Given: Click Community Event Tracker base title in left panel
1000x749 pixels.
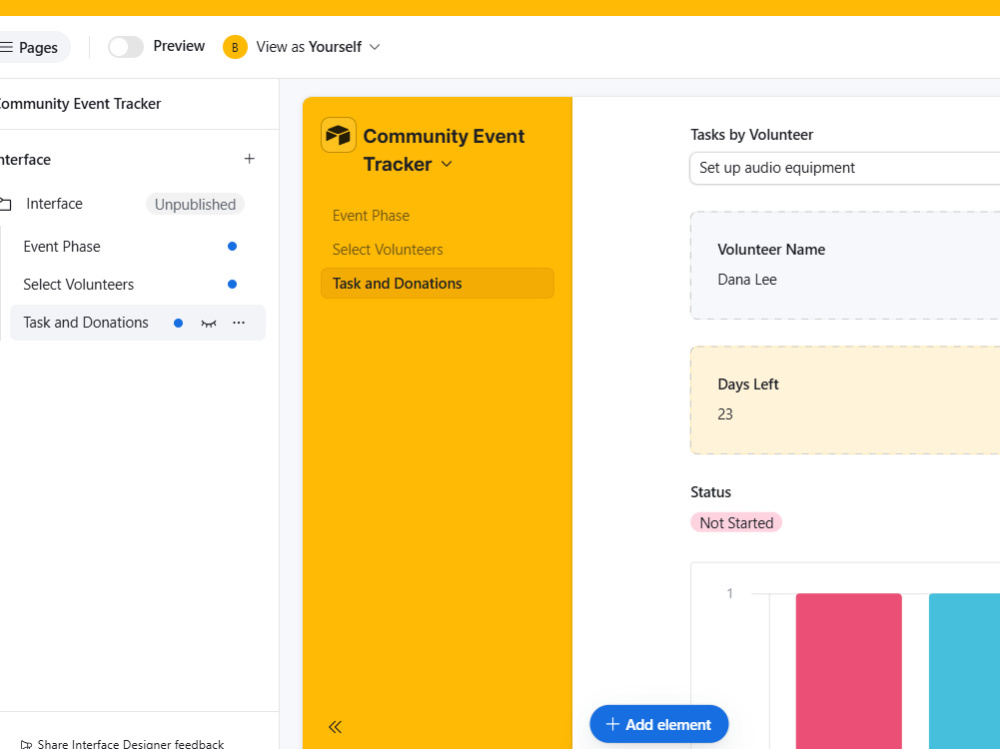Looking at the screenshot, I should point(80,103).
